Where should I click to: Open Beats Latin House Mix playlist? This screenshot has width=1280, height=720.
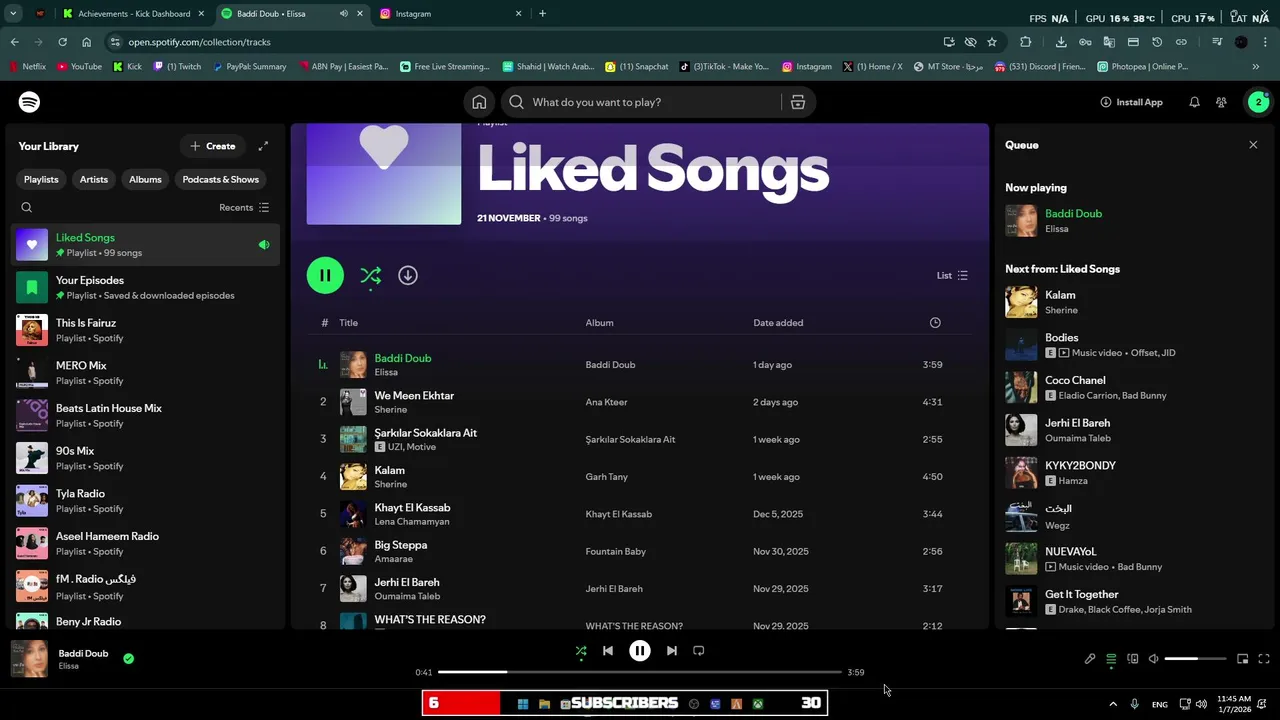[x=145, y=416]
